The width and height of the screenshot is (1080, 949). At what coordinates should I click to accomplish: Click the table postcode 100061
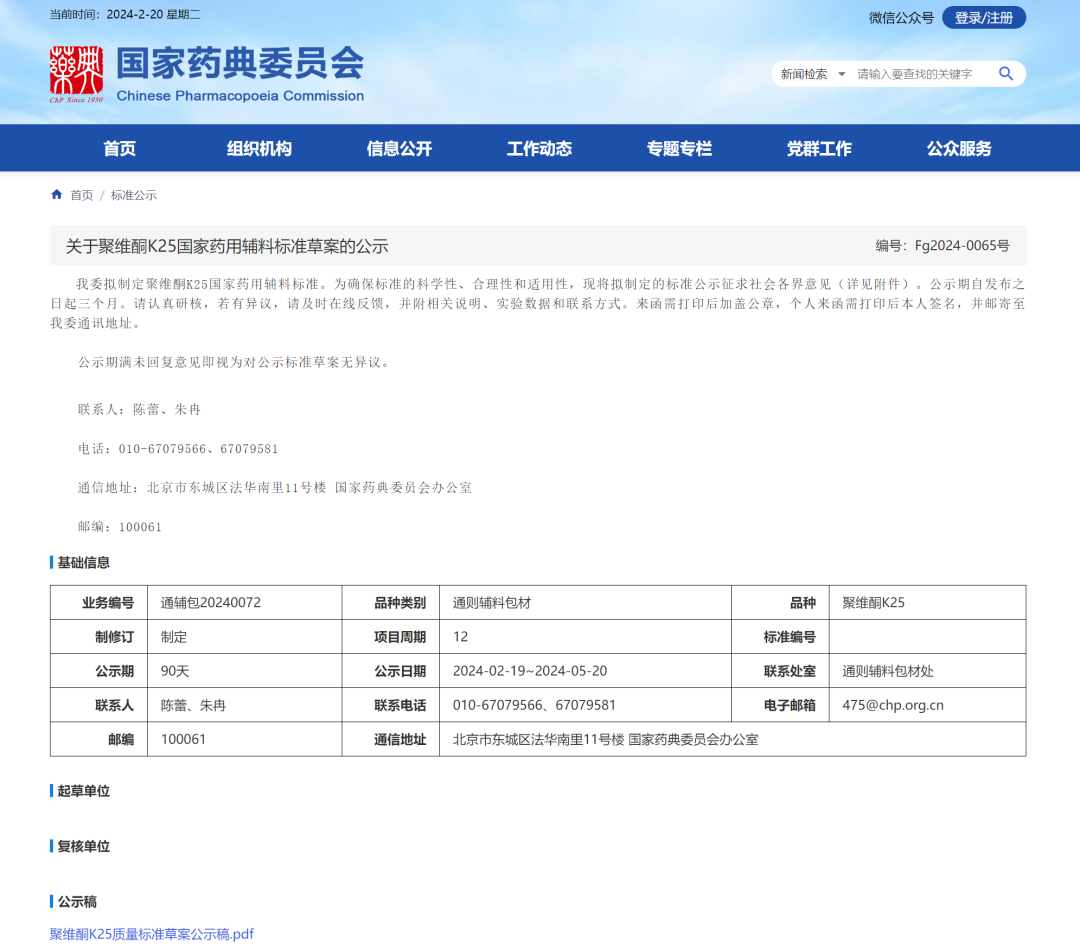point(245,739)
